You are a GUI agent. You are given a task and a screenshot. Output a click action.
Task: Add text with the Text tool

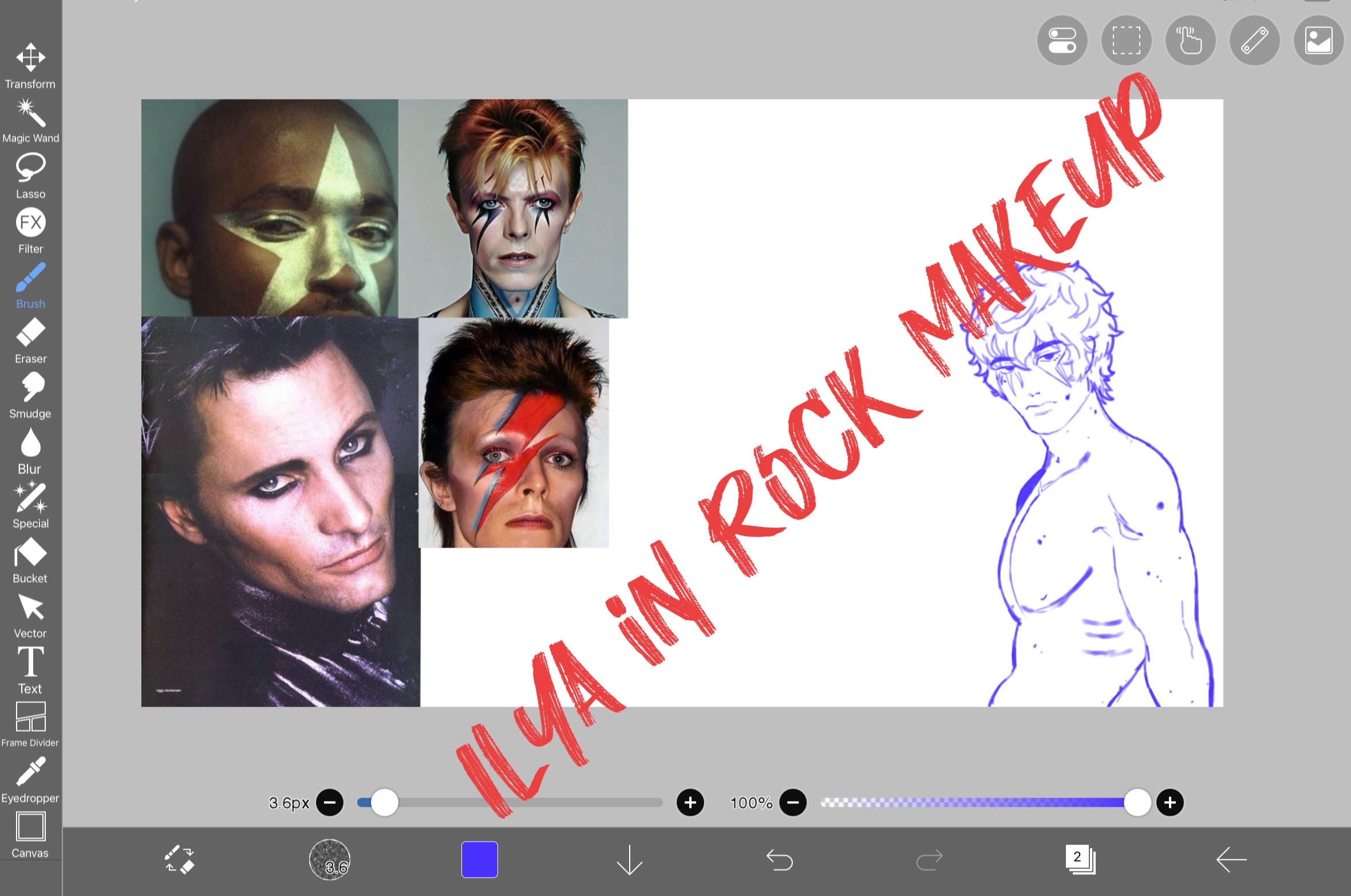click(x=30, y=671)
